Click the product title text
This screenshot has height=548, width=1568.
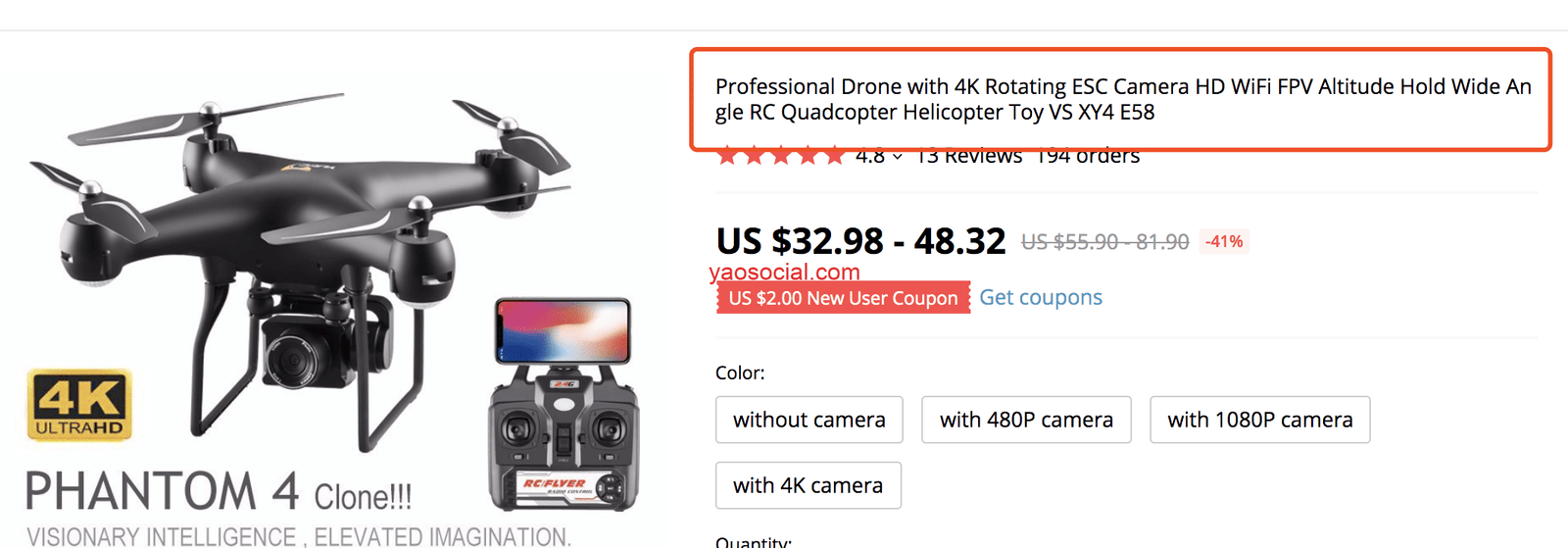[x=1122, y=99]
